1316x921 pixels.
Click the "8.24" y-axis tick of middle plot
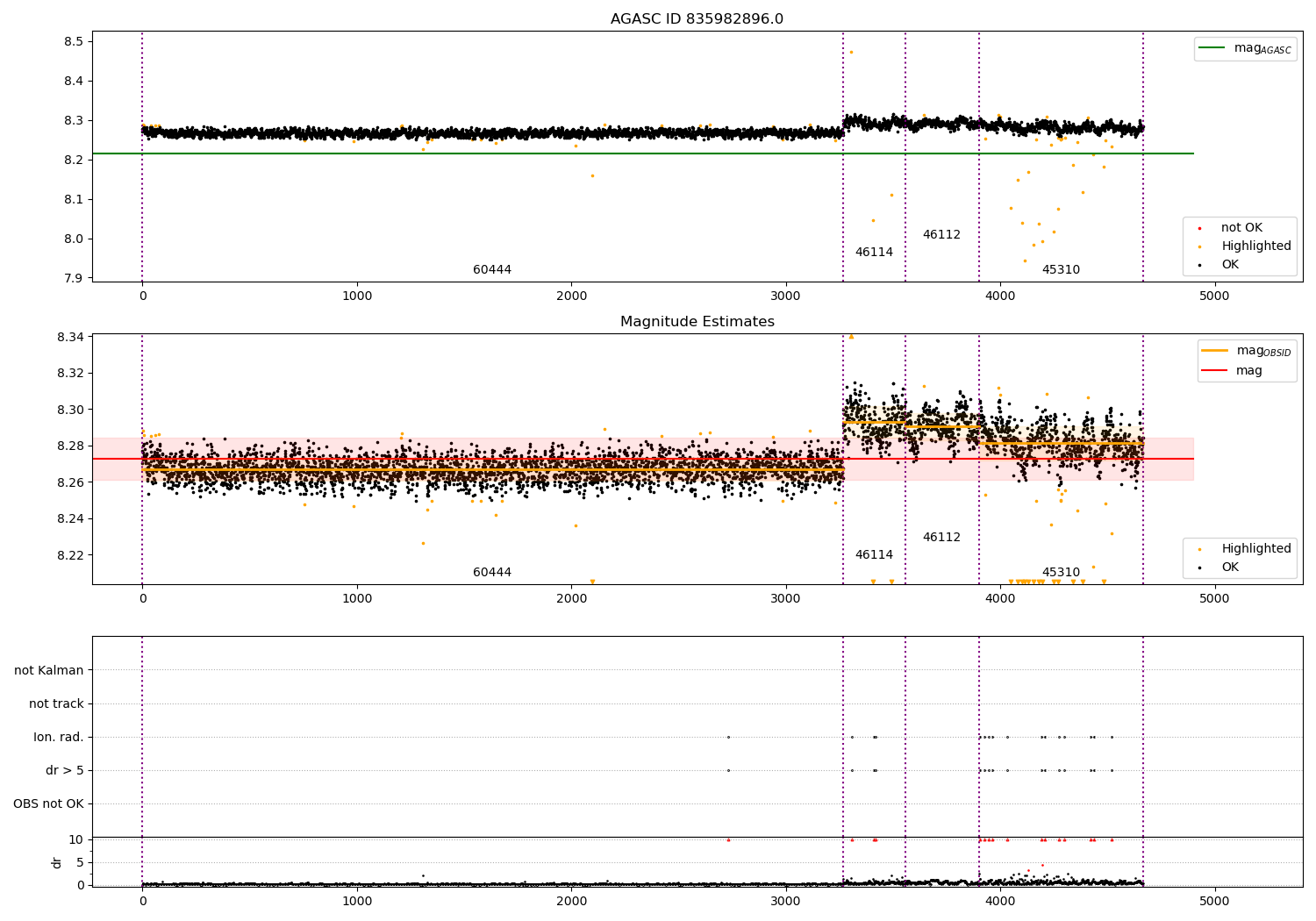70,518
